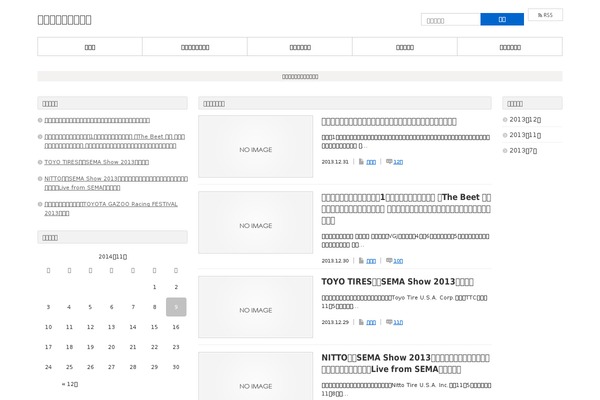The height and width of the screenshot is (400, 600).
Task: Open the blog title link in the page header
Action: (x=64, y=20)
